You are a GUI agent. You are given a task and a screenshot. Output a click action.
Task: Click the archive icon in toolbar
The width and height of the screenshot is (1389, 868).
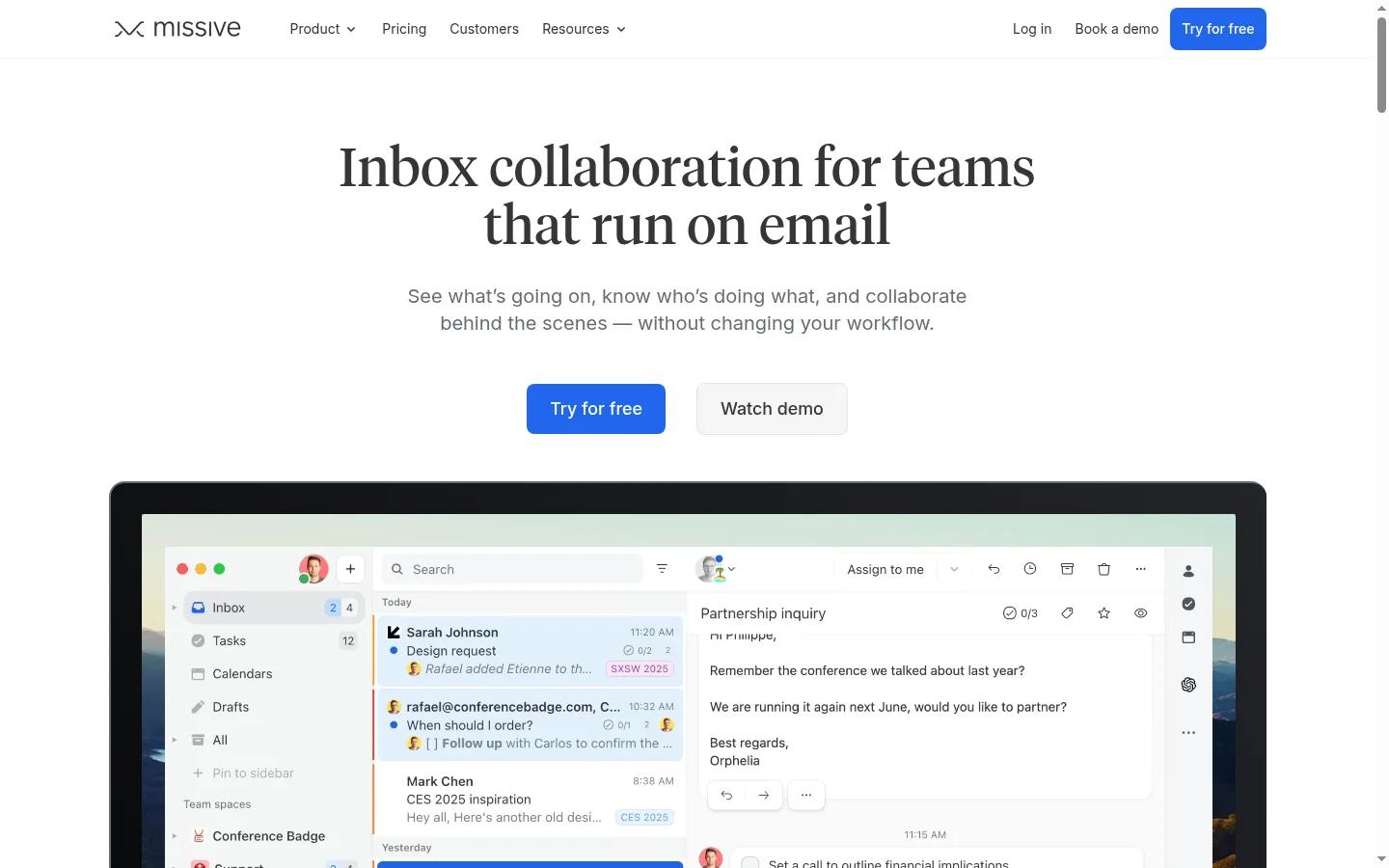pyautogui.click(x=1067, y=569)
